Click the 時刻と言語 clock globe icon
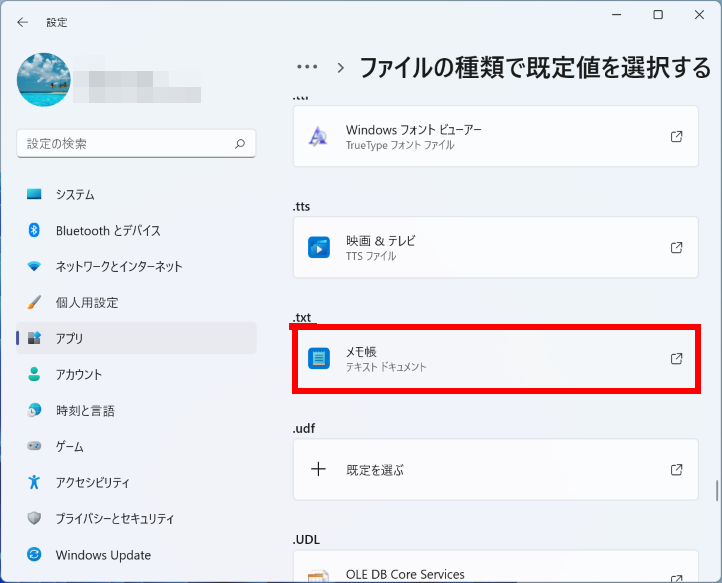This screenshot has height=583, width=722. pyautogui.click(x=34, y=410)
